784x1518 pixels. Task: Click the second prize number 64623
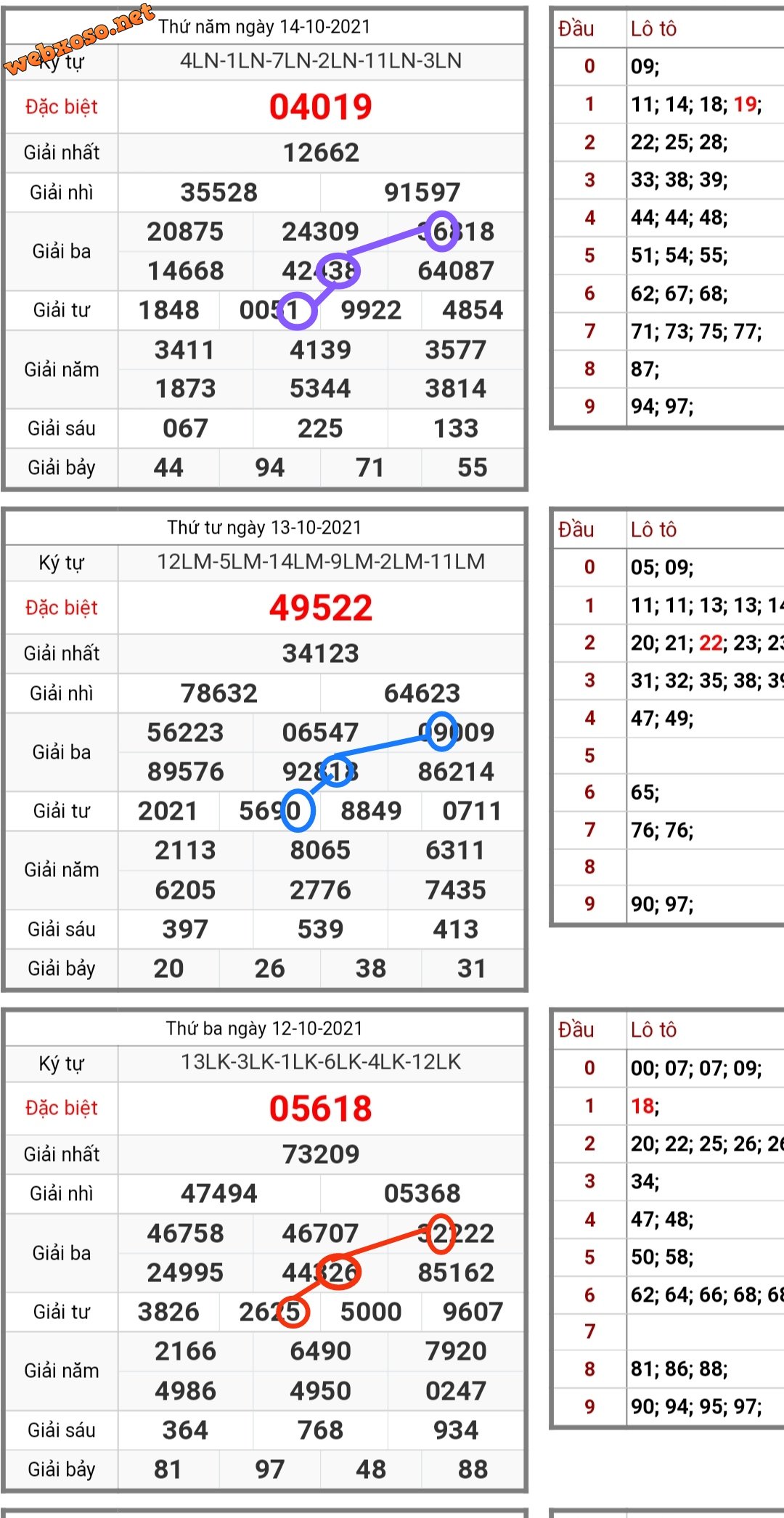click(422, 693)
